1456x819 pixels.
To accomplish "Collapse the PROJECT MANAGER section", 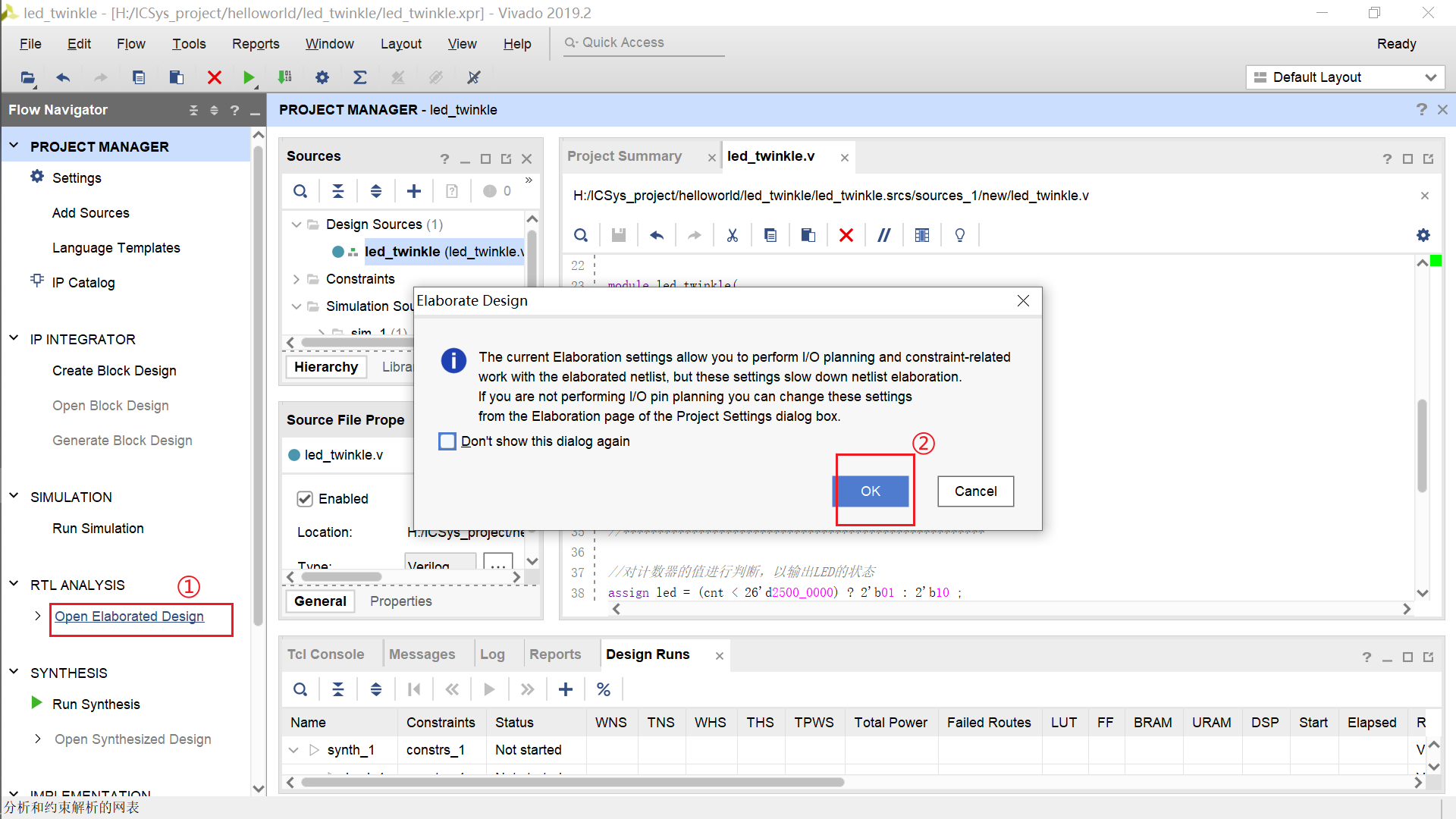I will click(x=14, y=146).
